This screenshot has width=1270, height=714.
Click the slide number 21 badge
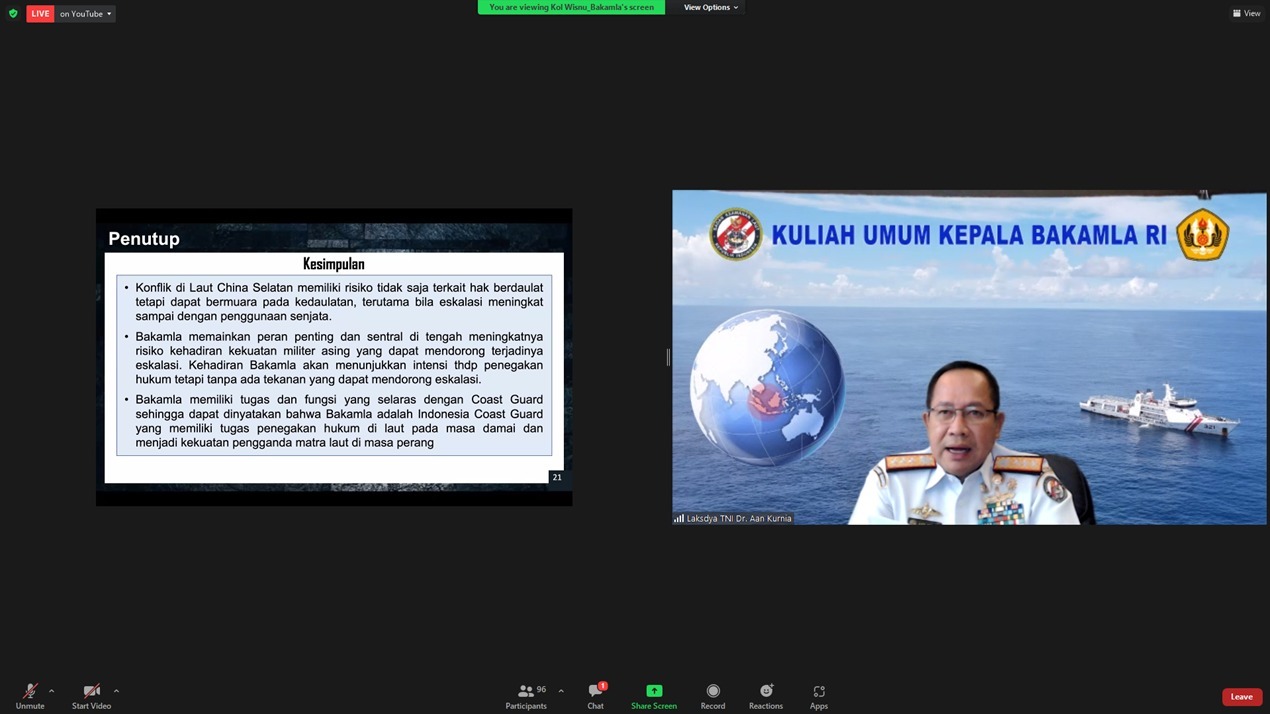(557, 477)
